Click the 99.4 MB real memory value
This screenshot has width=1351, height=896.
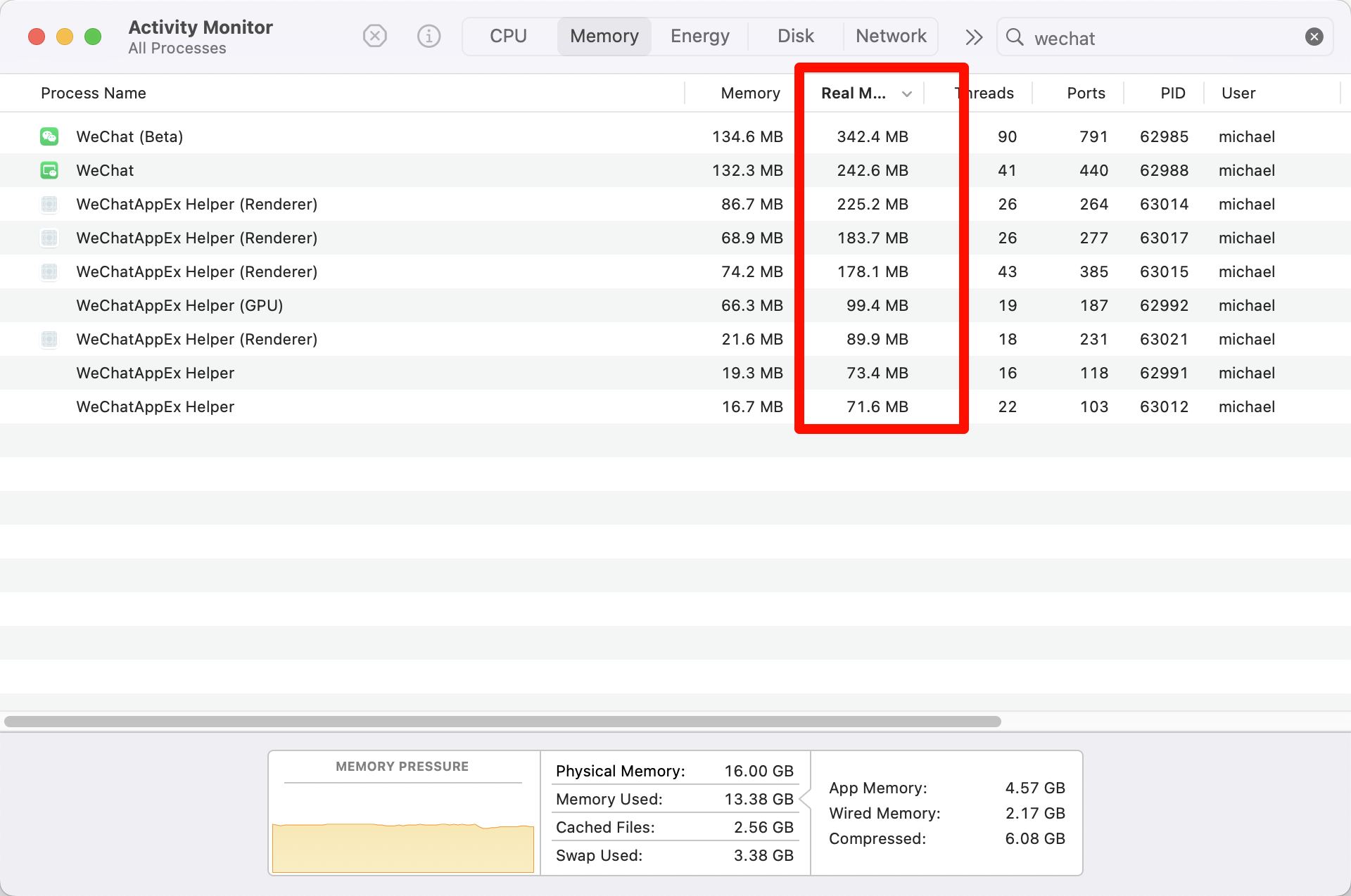tap(877, 305)
